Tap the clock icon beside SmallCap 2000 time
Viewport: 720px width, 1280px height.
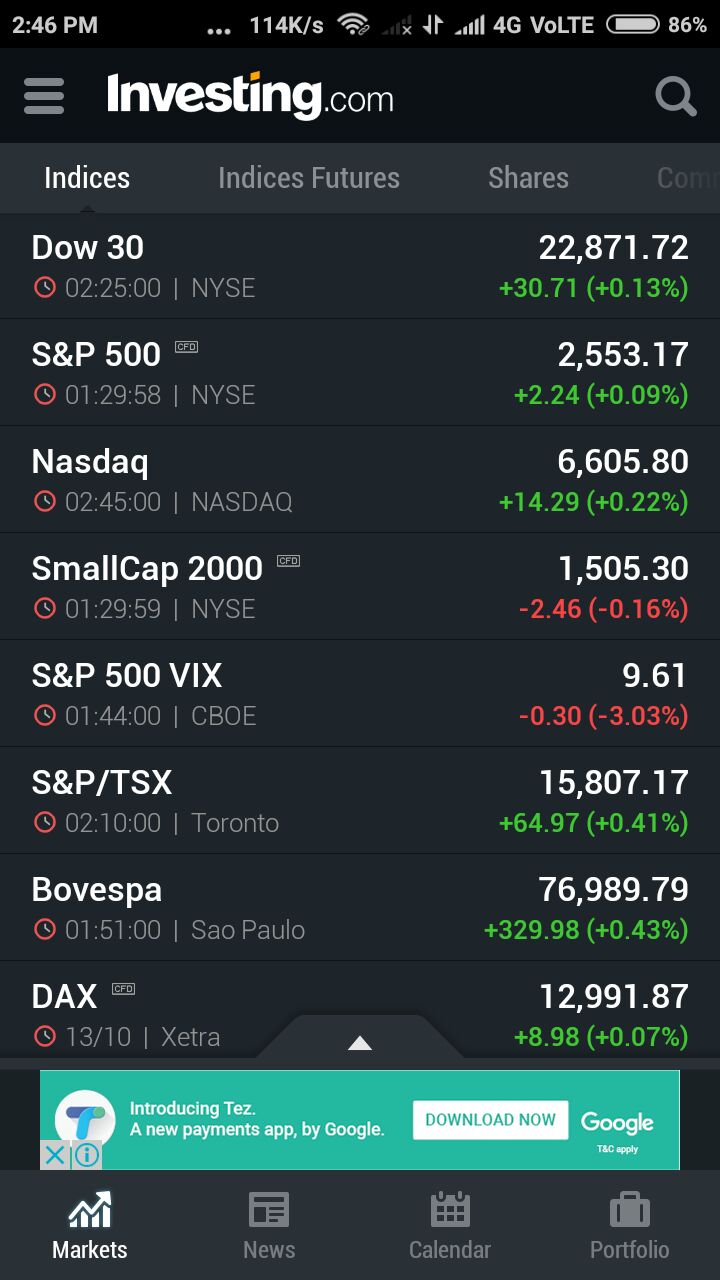44,608
